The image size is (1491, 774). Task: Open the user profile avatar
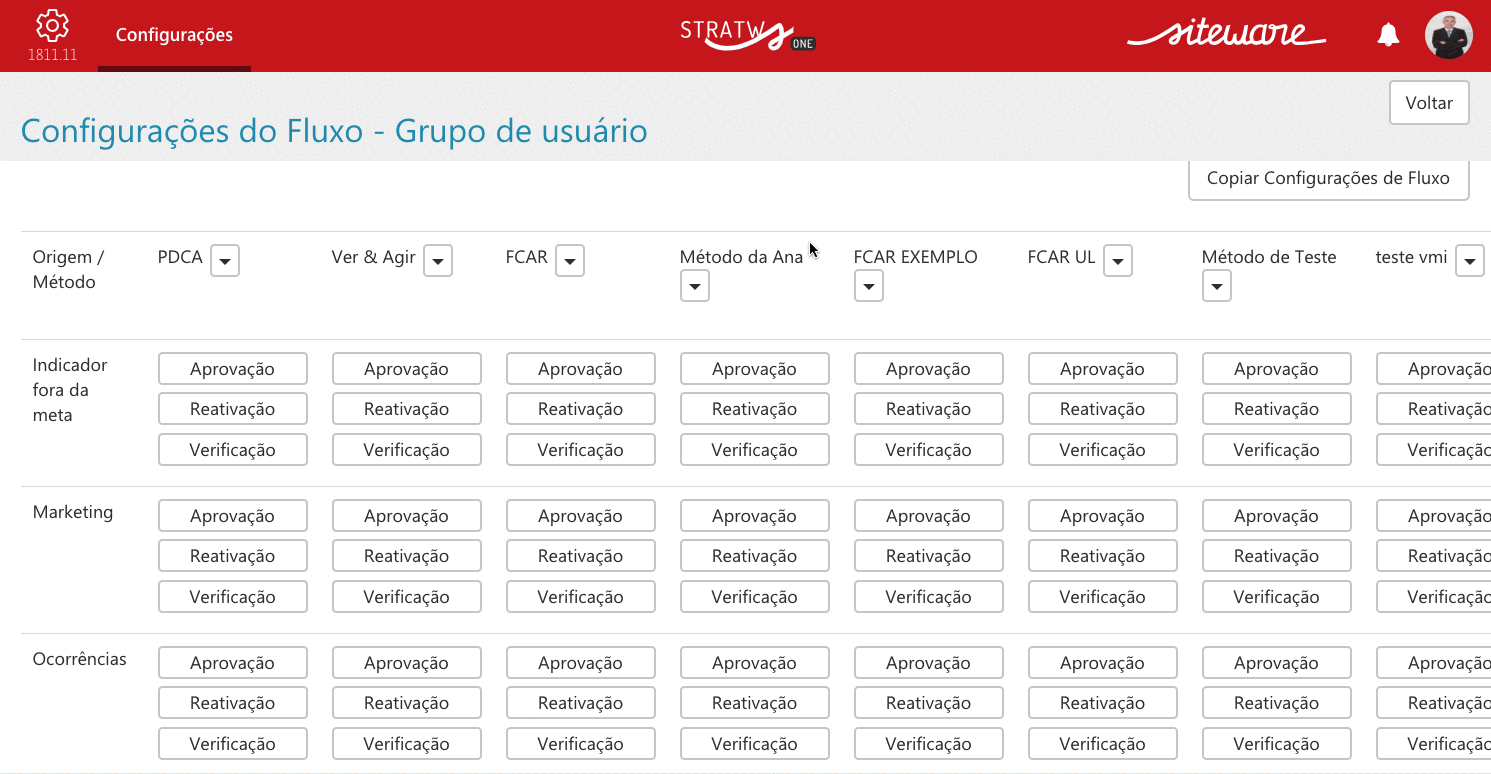[1448, 35]
